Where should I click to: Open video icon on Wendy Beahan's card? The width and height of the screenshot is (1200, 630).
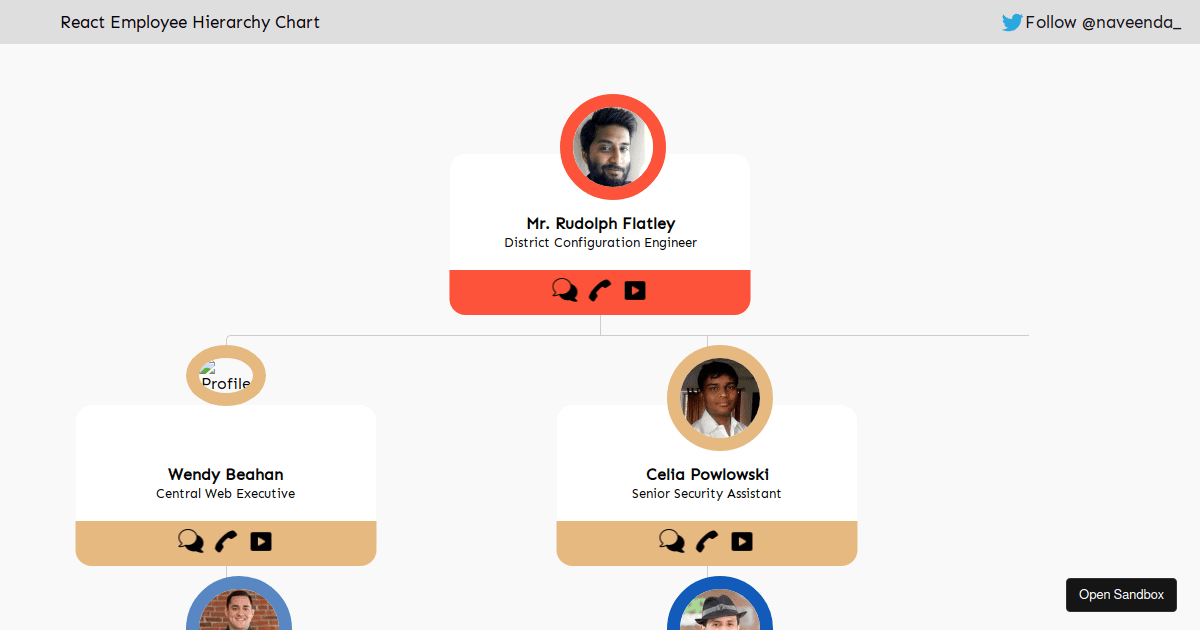pos(260,541)
